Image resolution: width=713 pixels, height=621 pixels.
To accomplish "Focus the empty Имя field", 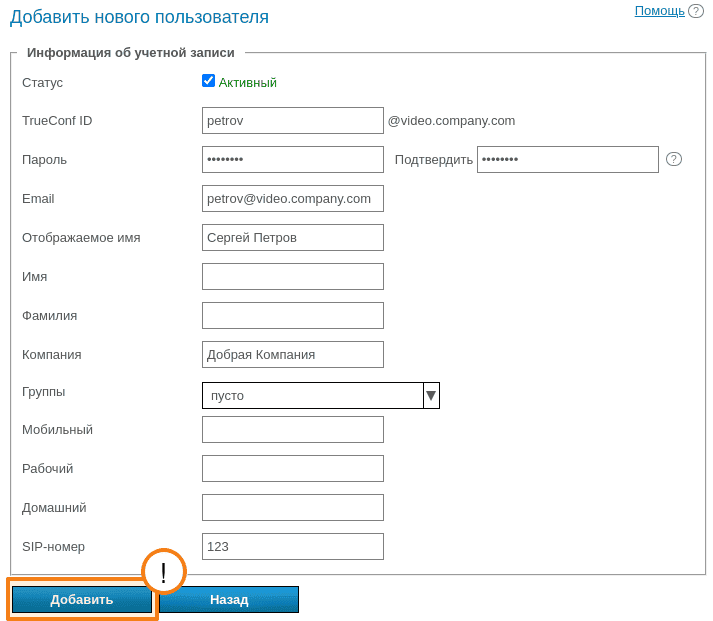I will pos(293,276).
